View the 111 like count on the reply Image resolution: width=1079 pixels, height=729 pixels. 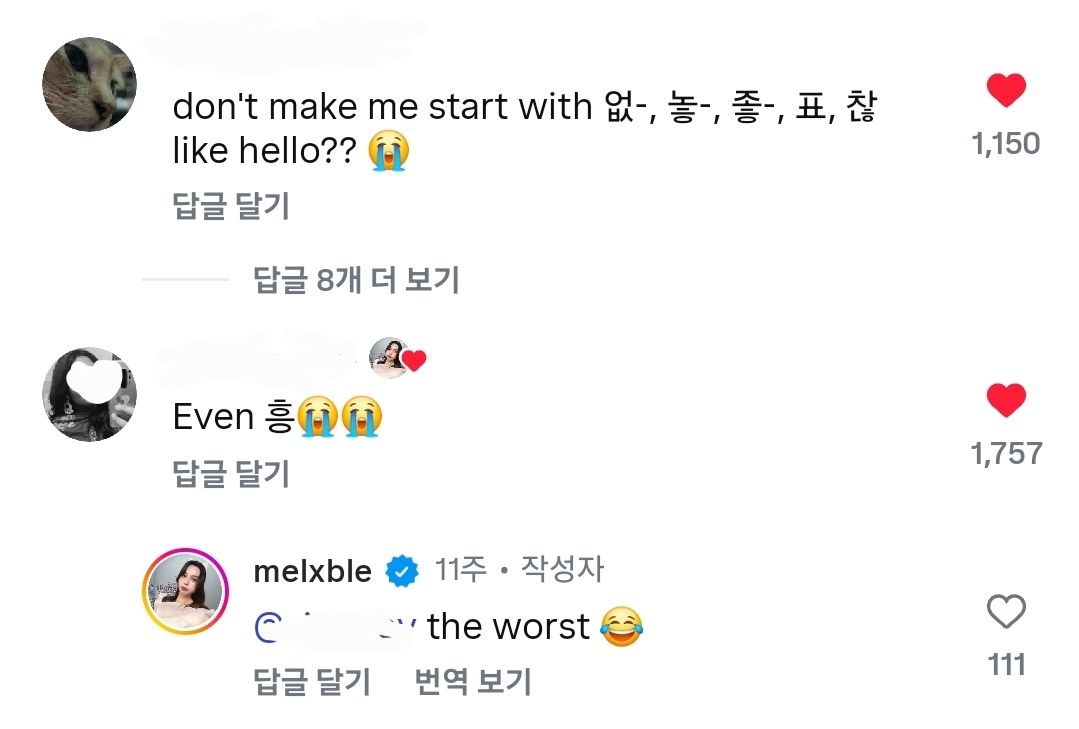[1006, 664]
